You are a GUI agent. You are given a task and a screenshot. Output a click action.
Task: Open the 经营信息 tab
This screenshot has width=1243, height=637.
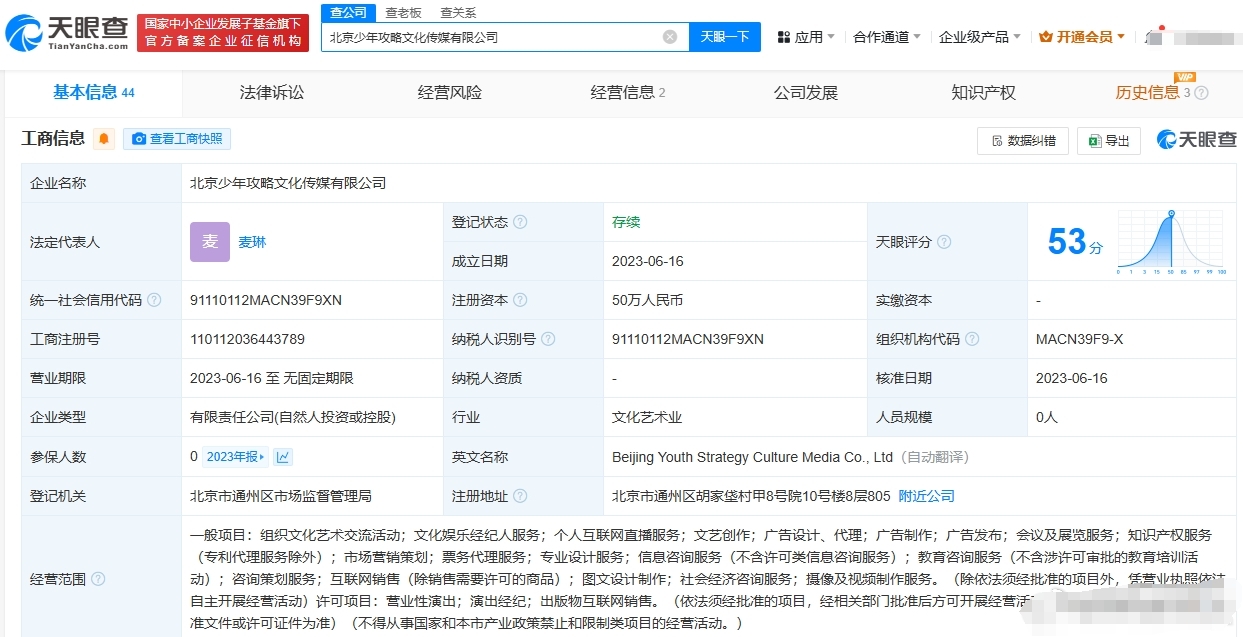[x=627, y=93]
